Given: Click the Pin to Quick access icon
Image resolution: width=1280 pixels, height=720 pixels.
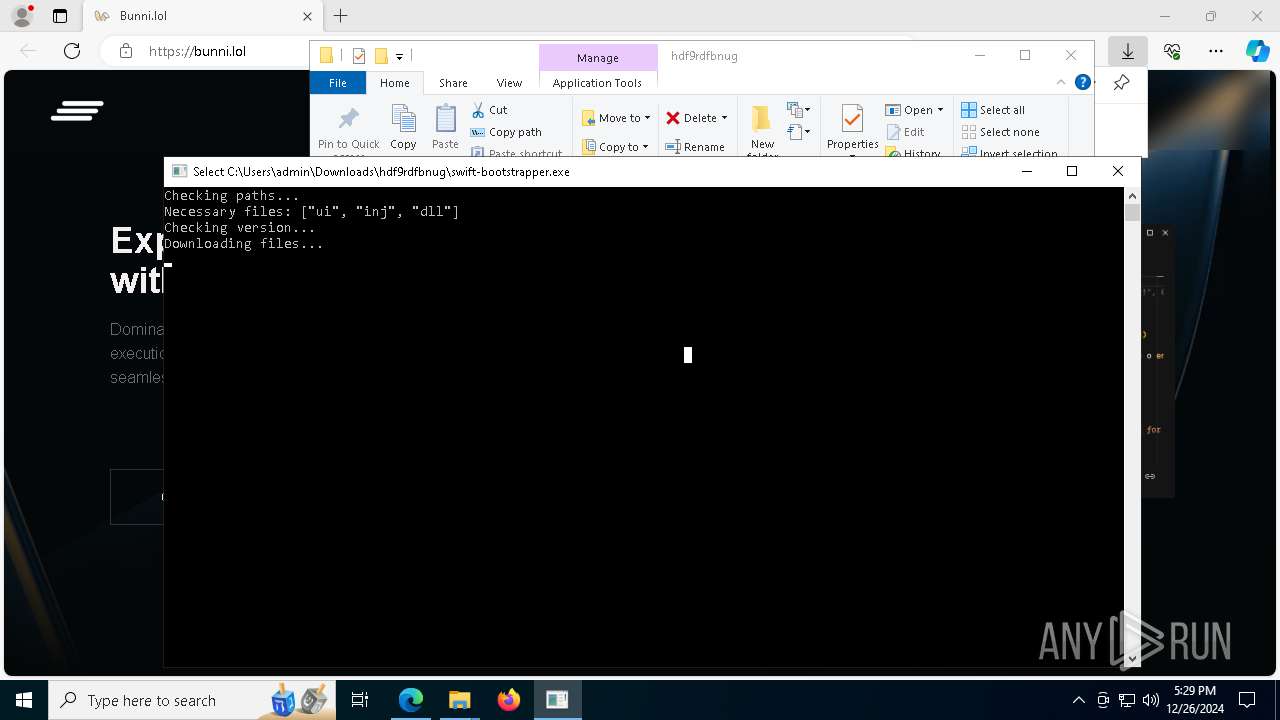Looking at the screenshot, I should click(348, 119).
